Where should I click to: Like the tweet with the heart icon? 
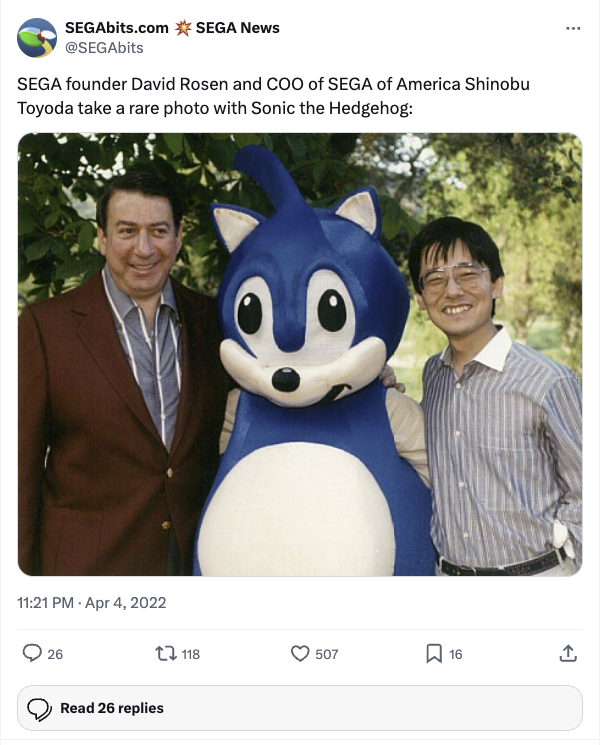300,654
